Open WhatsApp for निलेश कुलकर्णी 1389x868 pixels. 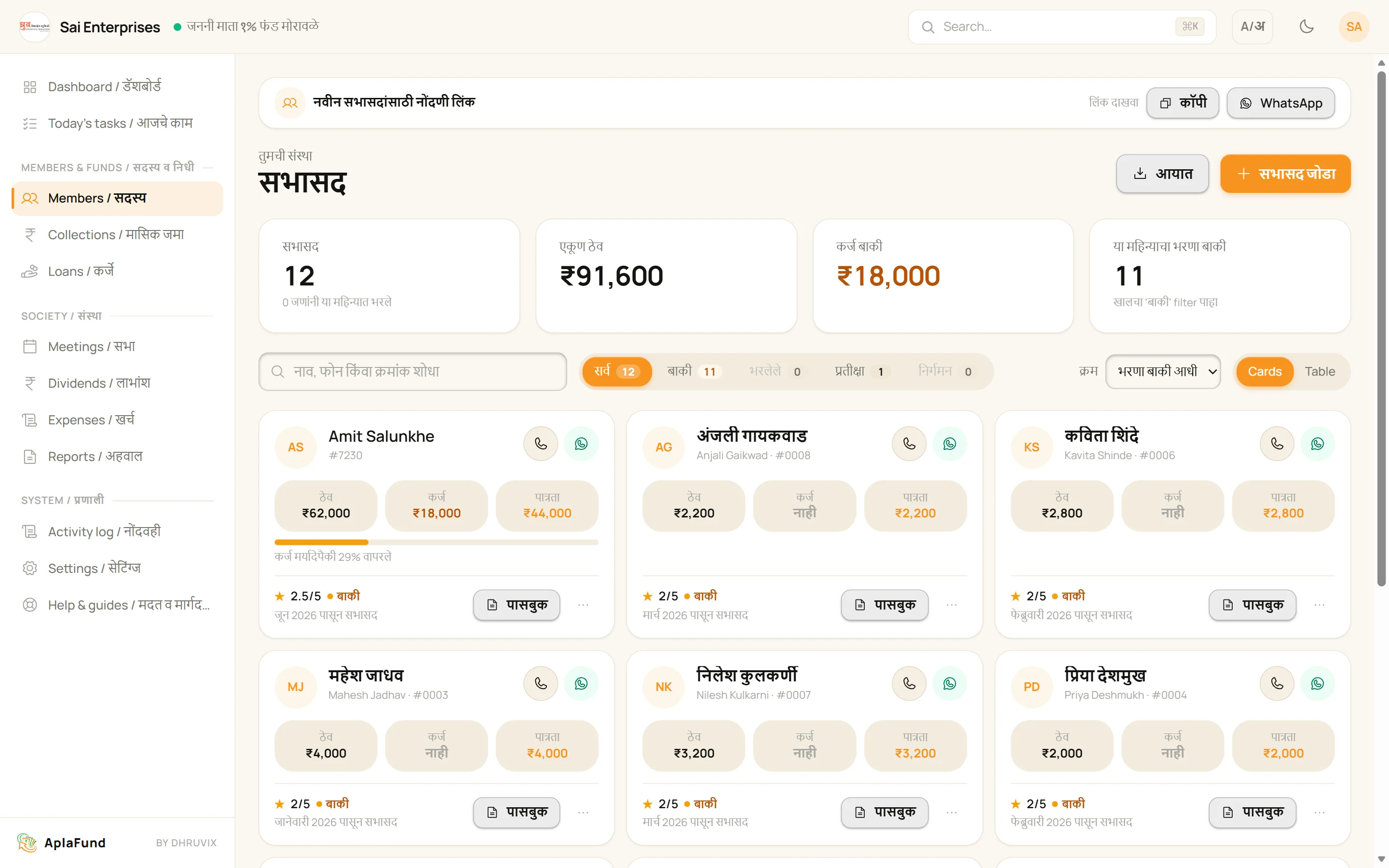[x=949, y=683]
